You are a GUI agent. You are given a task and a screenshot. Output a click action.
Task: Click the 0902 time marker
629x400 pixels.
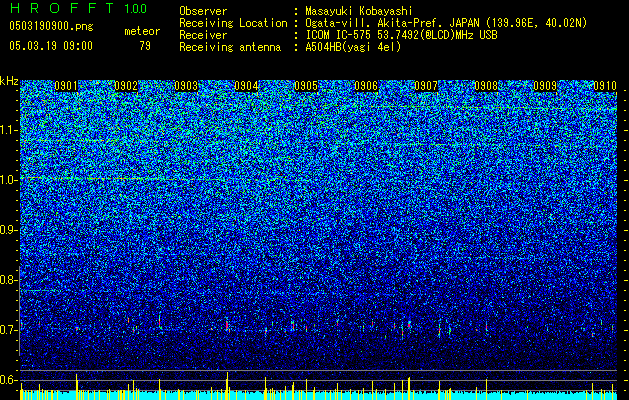click(x=126, y=86)
